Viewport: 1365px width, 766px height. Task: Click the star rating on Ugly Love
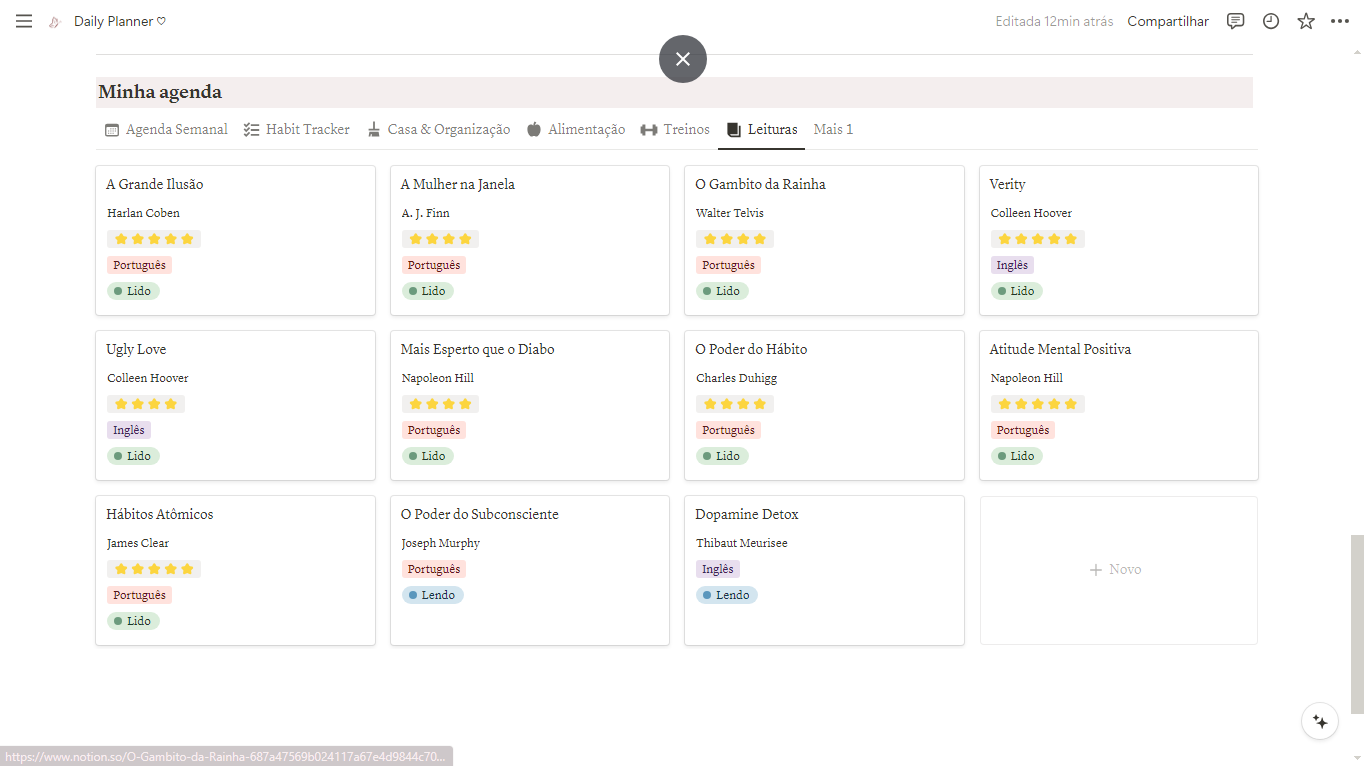[x=146, y=404]
